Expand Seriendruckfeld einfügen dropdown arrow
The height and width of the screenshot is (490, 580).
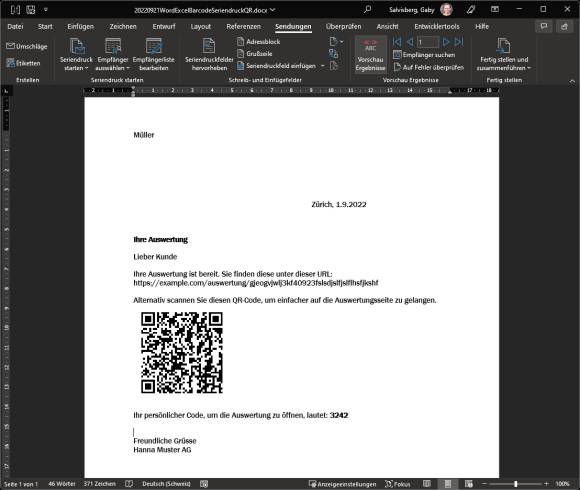[x=323, y=66]
